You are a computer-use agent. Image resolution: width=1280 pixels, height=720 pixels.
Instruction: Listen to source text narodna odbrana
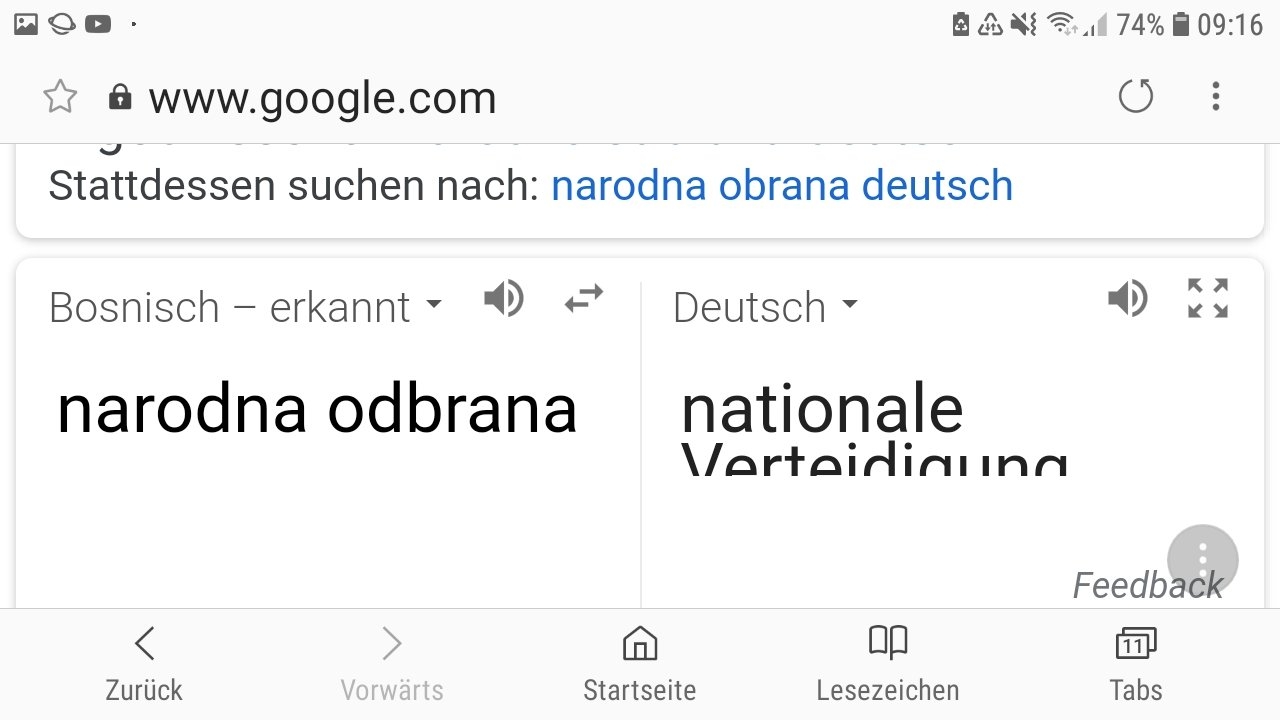pyautogui.click(x=503, y=299)
